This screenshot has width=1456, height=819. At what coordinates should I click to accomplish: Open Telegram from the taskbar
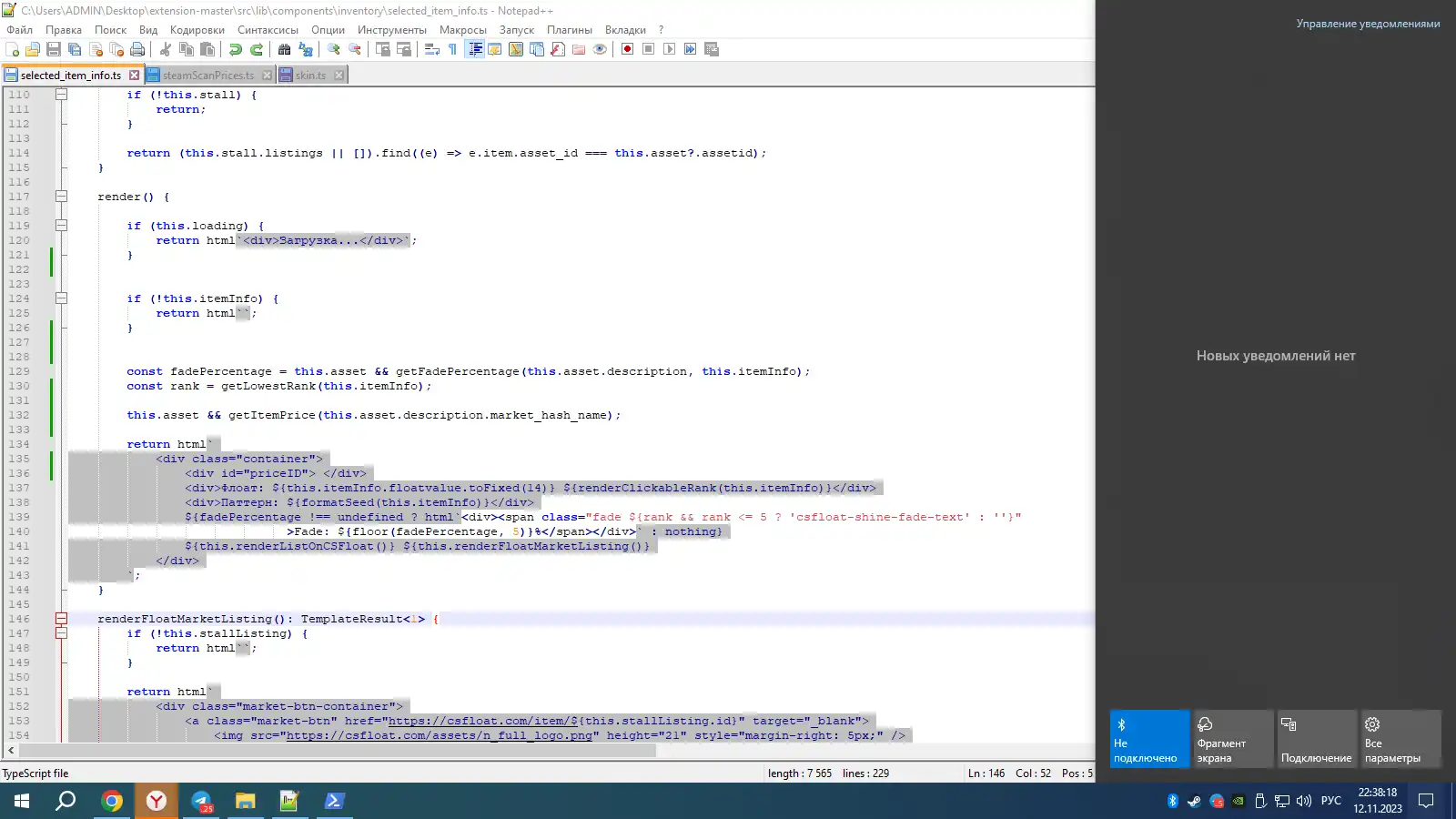tap(201, 801)
